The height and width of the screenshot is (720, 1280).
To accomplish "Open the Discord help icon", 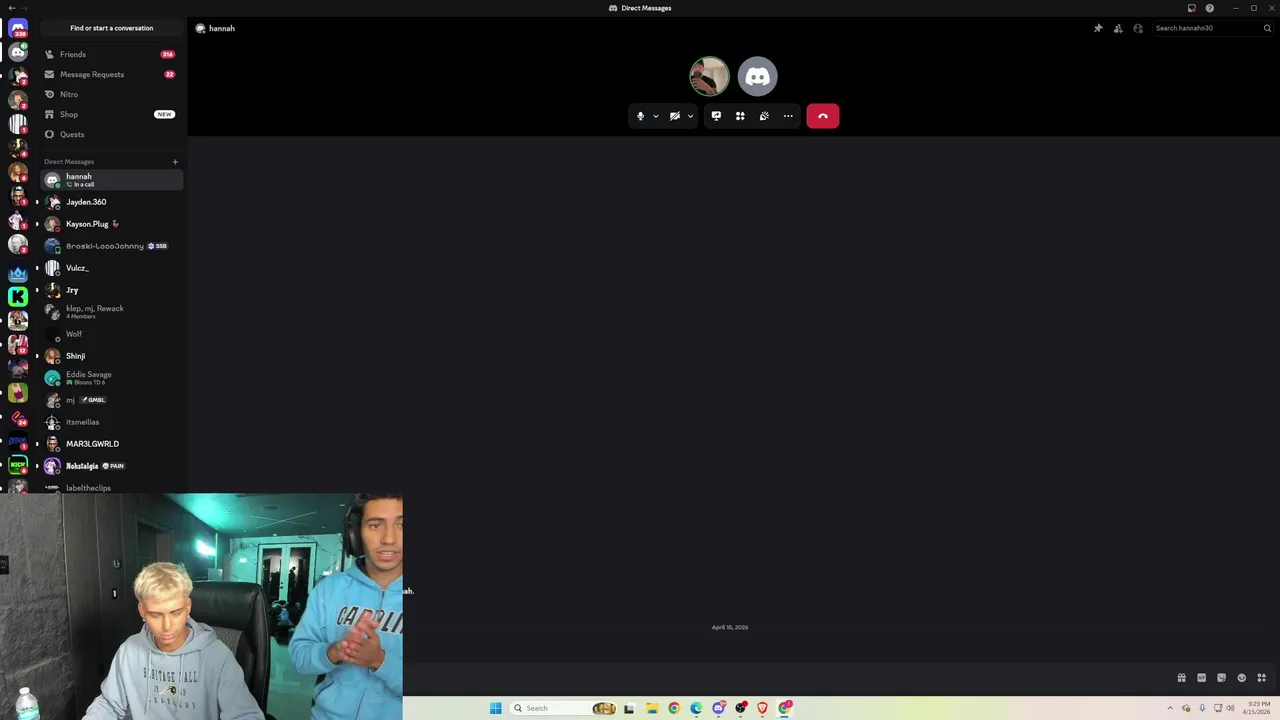I will coord(1209,8).
